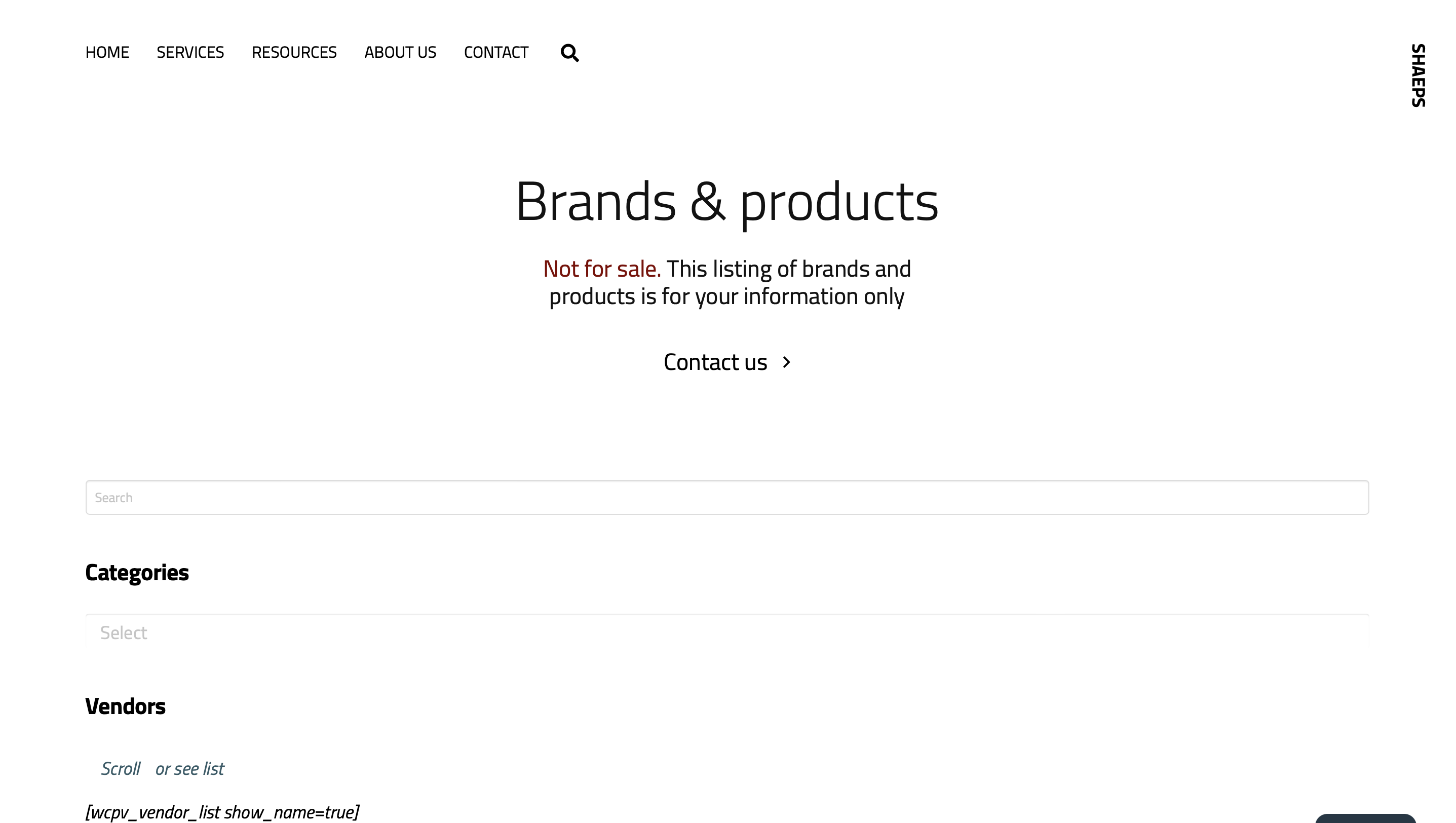
Task: Click the Scroll link under Vendors
Action: point(121,769)
